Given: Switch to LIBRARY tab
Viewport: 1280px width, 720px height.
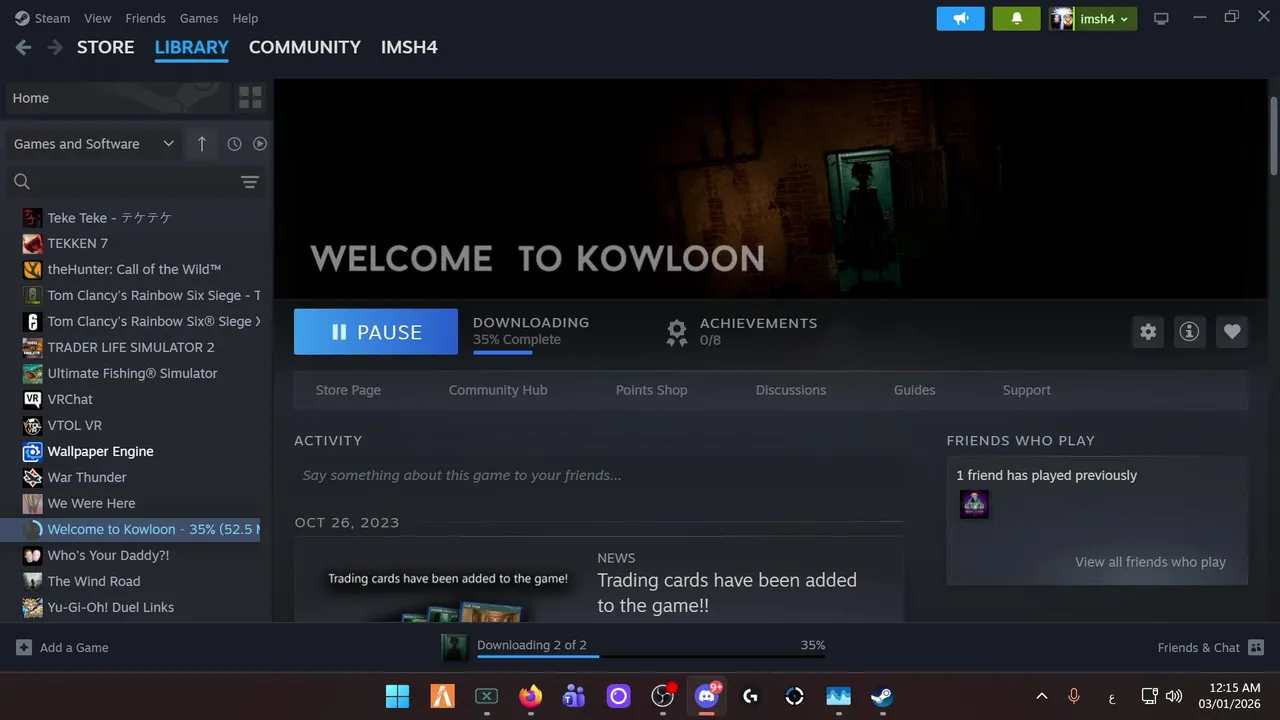Looking at the screenshot, I should pos(192,47).
